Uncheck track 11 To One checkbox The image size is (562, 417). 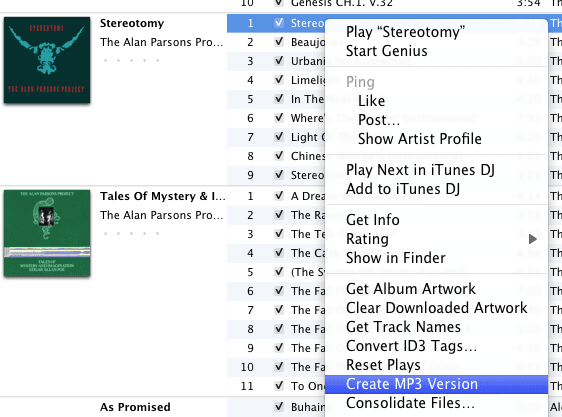[x=279, y=385]
